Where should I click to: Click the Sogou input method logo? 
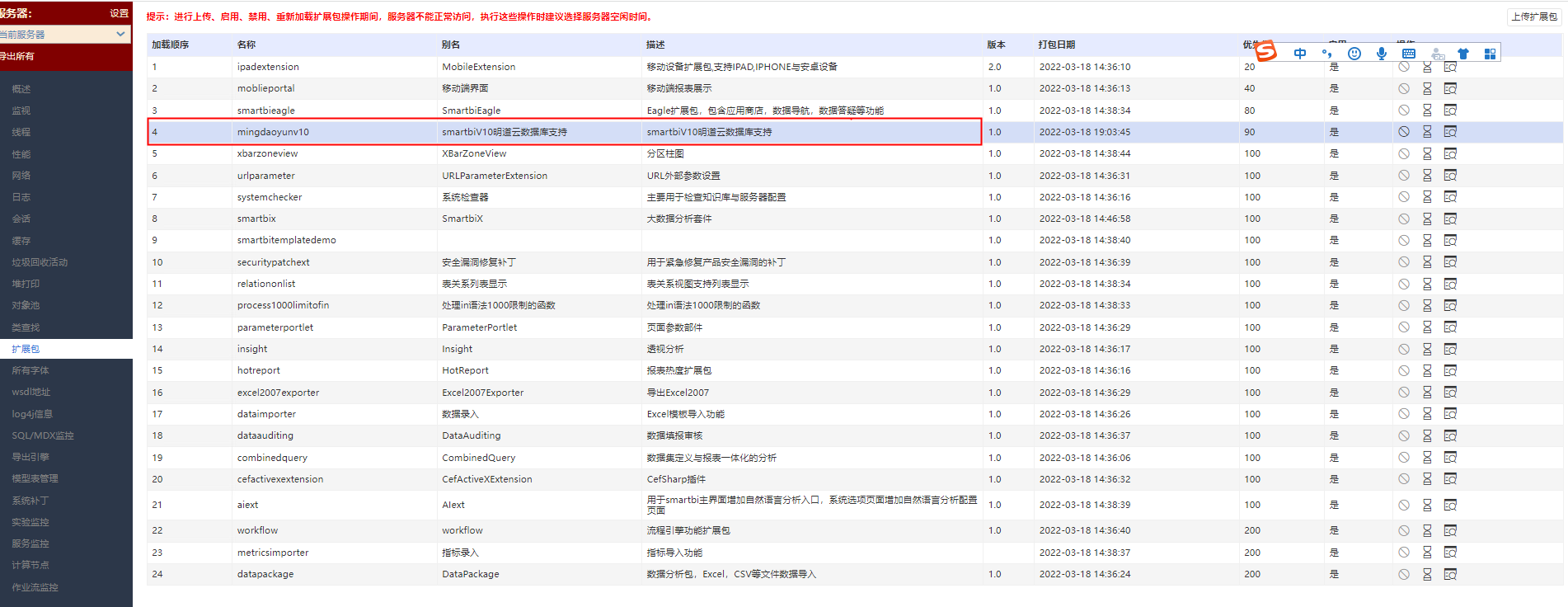coord(1265,52)
